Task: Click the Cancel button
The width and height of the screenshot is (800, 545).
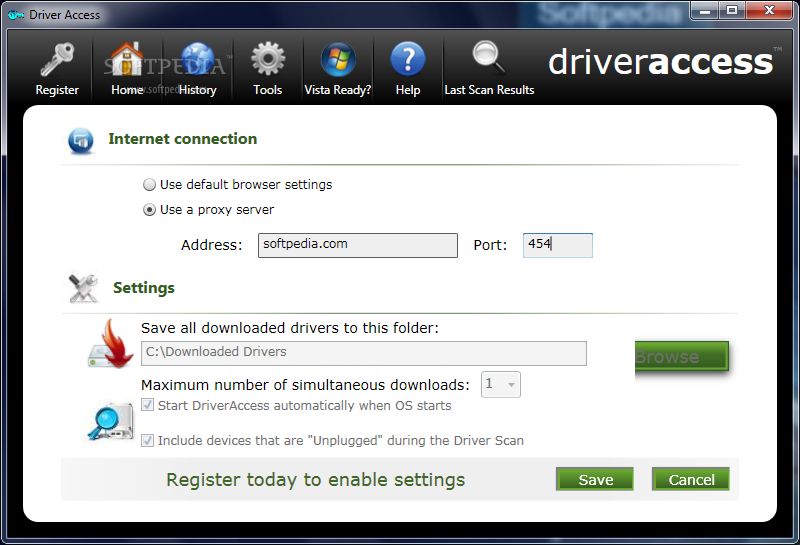Action: [691, 479]
